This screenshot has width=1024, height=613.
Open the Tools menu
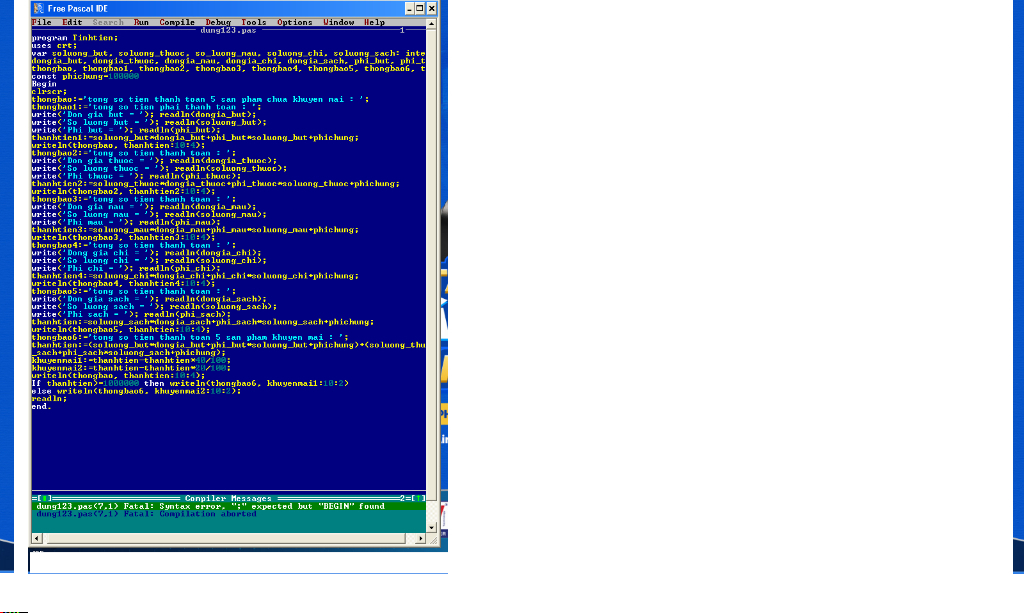(x=254, y=22)
